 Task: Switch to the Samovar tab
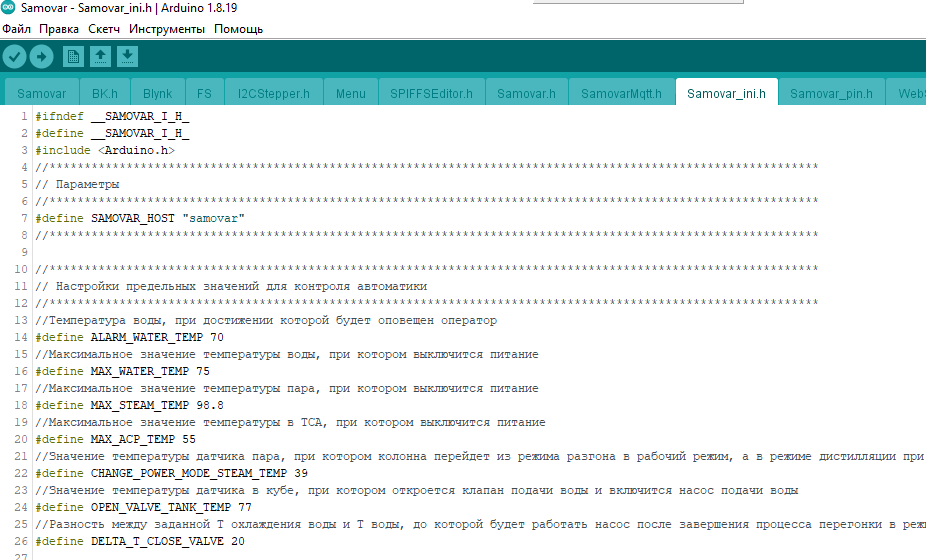pyautogui.click(x=41, y=94)
